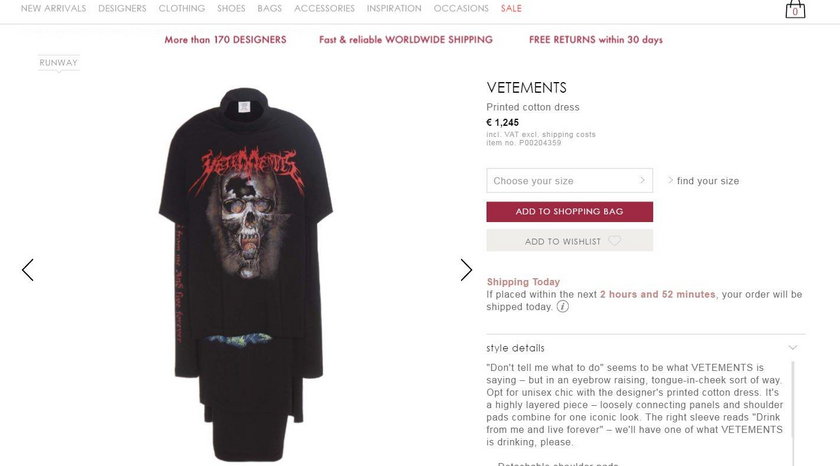Open the New Arrivals menu

coord(54,9)
